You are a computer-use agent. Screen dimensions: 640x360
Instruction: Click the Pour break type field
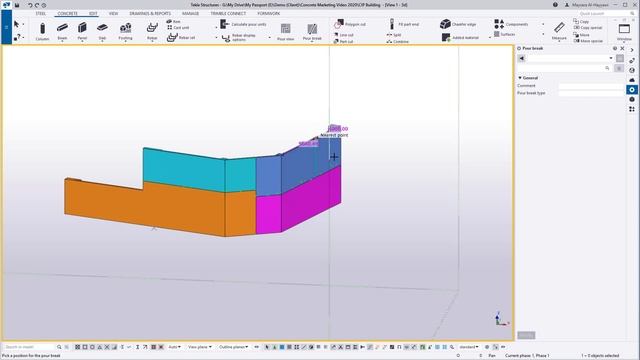(x=591, y=93)
